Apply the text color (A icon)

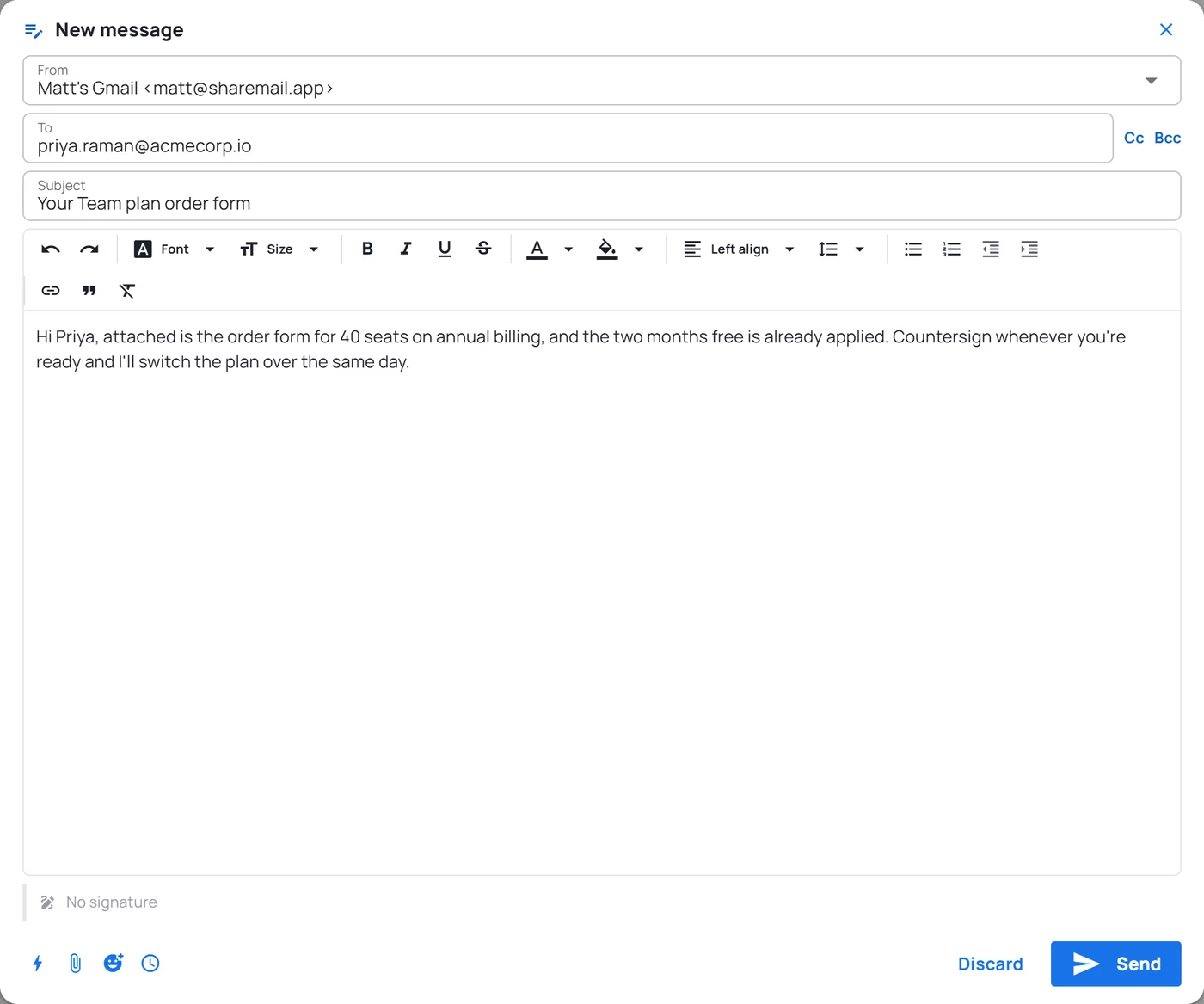click(537, 249)
